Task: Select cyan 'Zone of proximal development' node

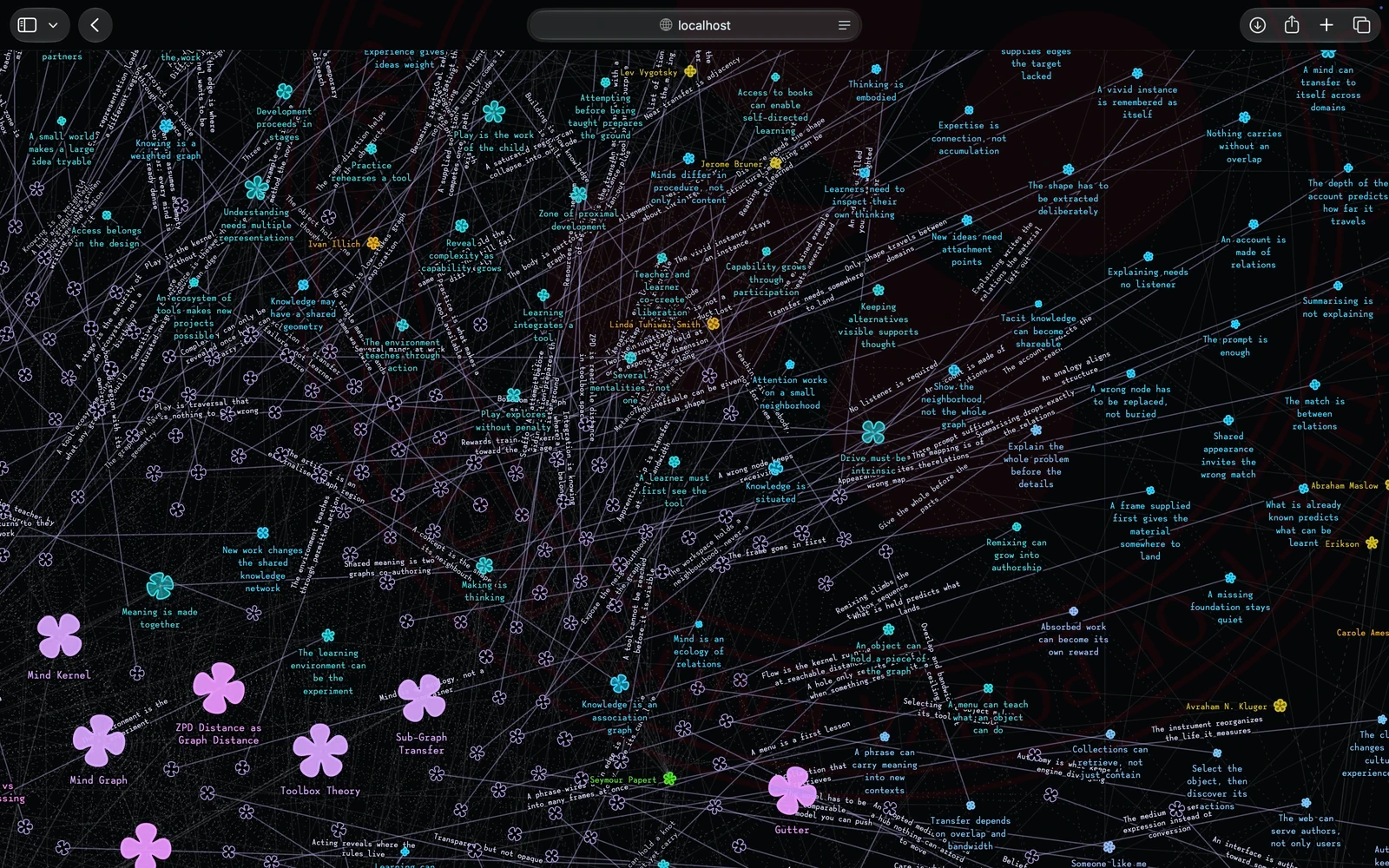Action: click(x=579, y=194)
